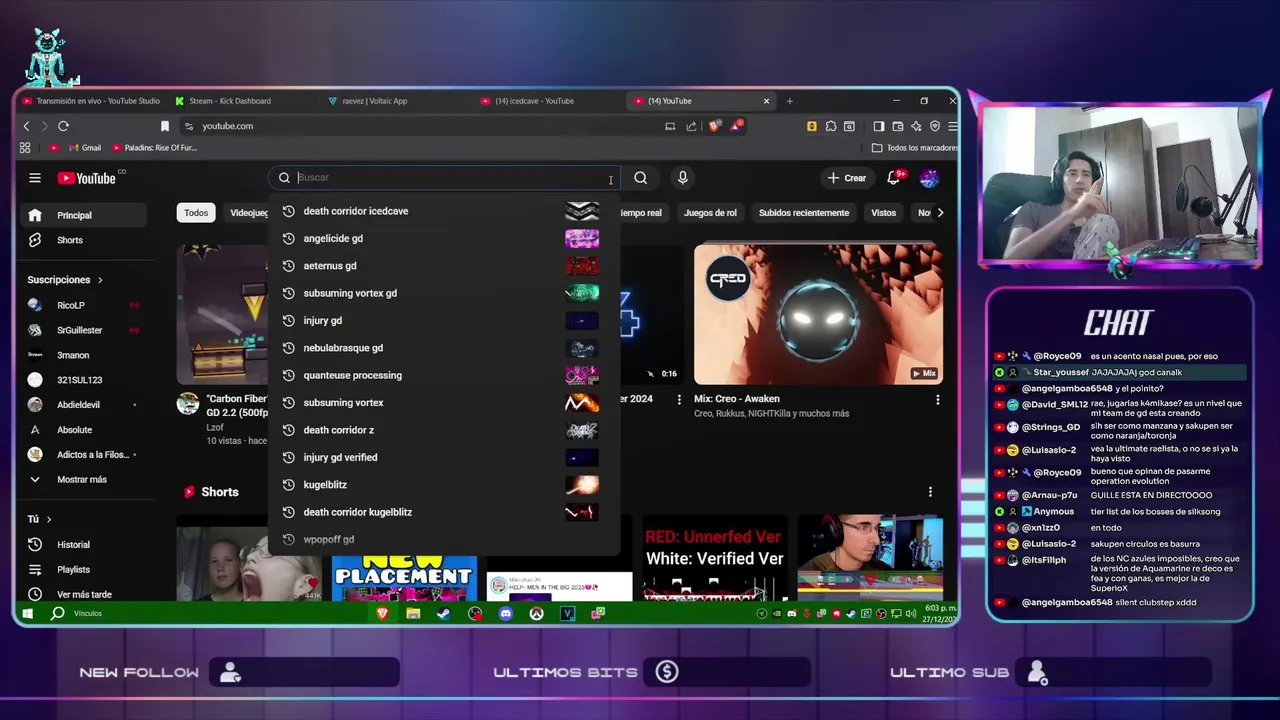Start voice search with the microphone
1280x720 pixels.
682,178
